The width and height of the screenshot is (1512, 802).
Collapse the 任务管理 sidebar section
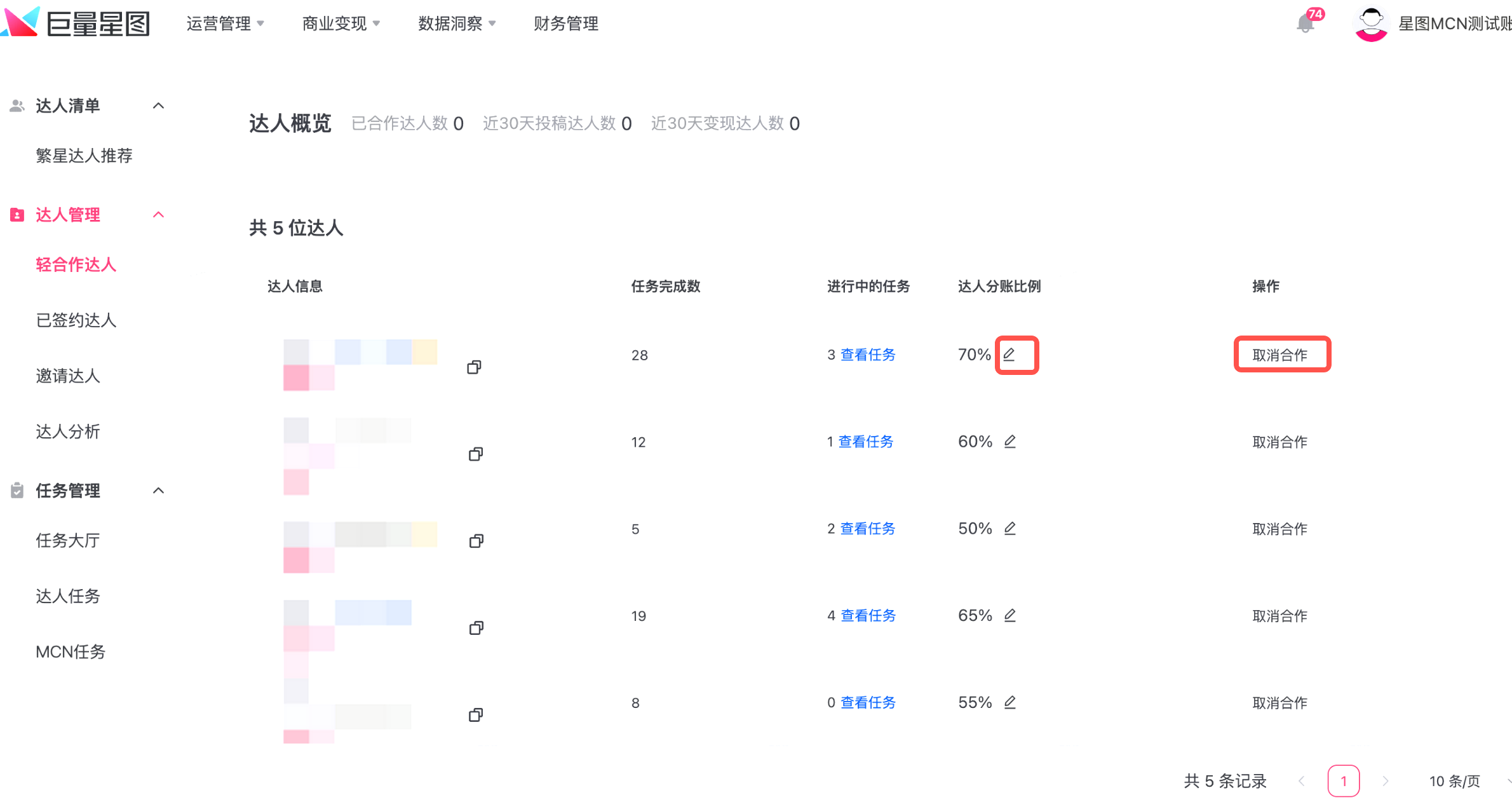pos(159,491)
